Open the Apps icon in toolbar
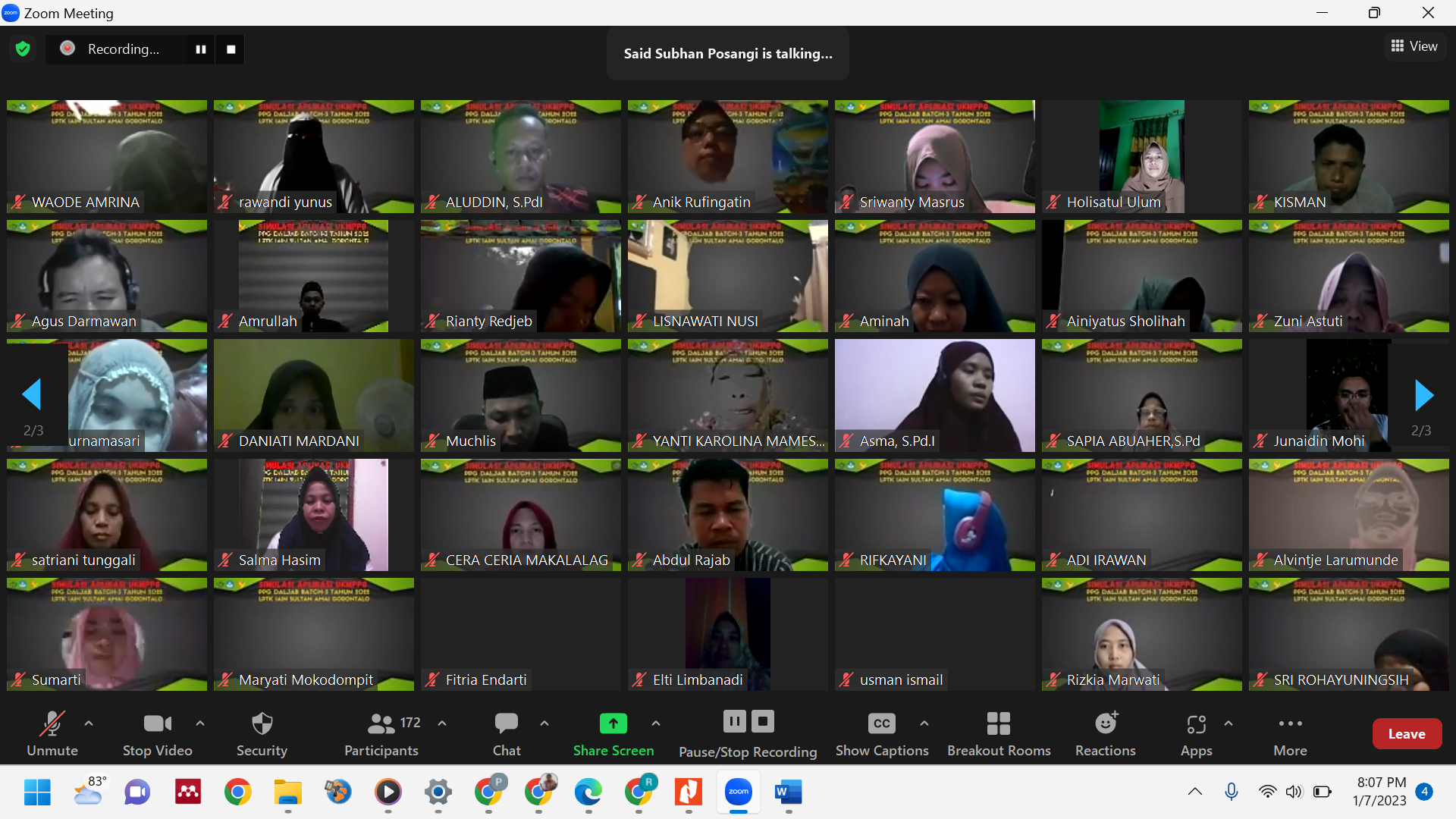The image size is (1456, 819). [x=1196, y=725]
